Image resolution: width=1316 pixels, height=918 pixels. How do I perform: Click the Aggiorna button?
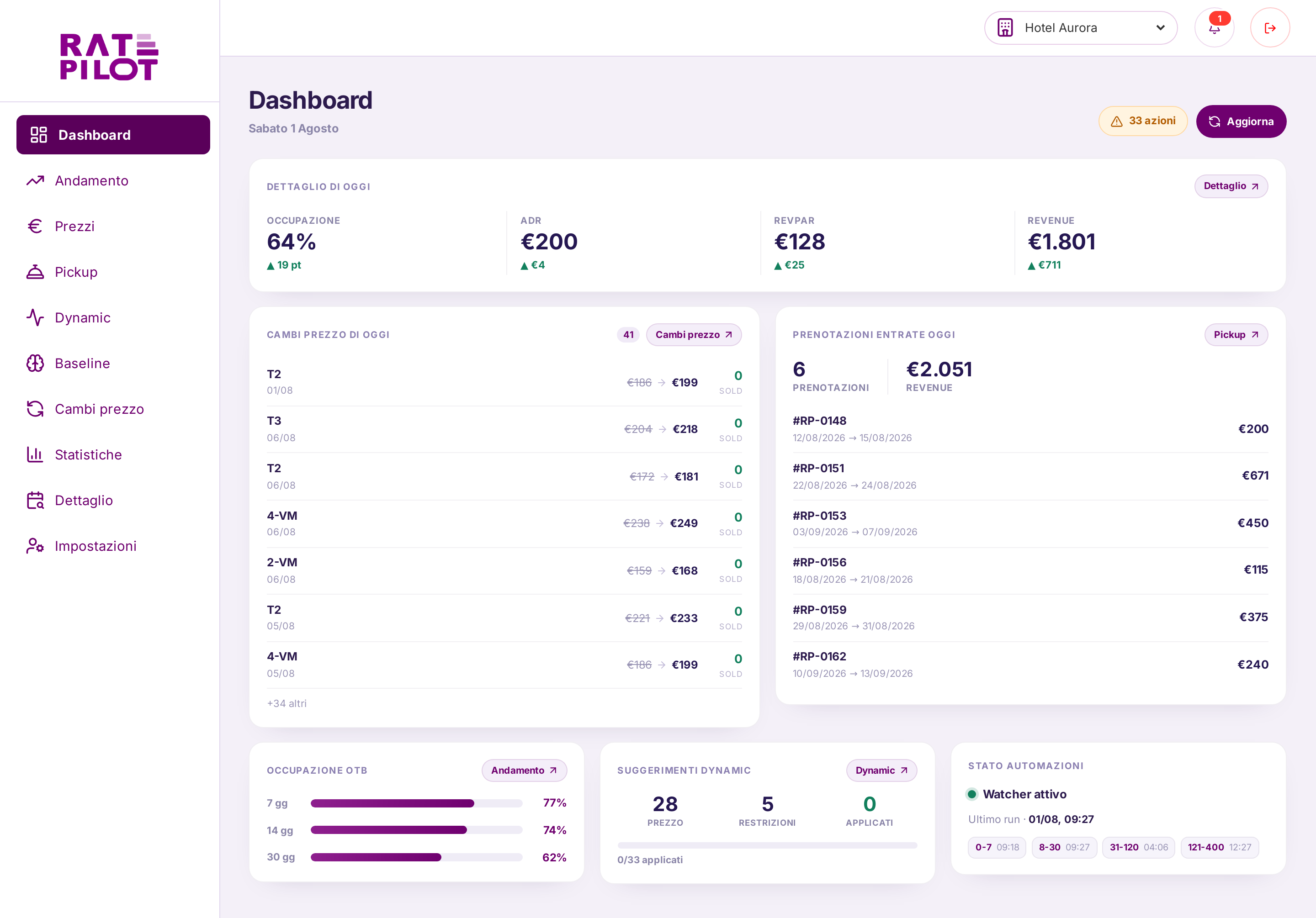[x=1241, y=121]
